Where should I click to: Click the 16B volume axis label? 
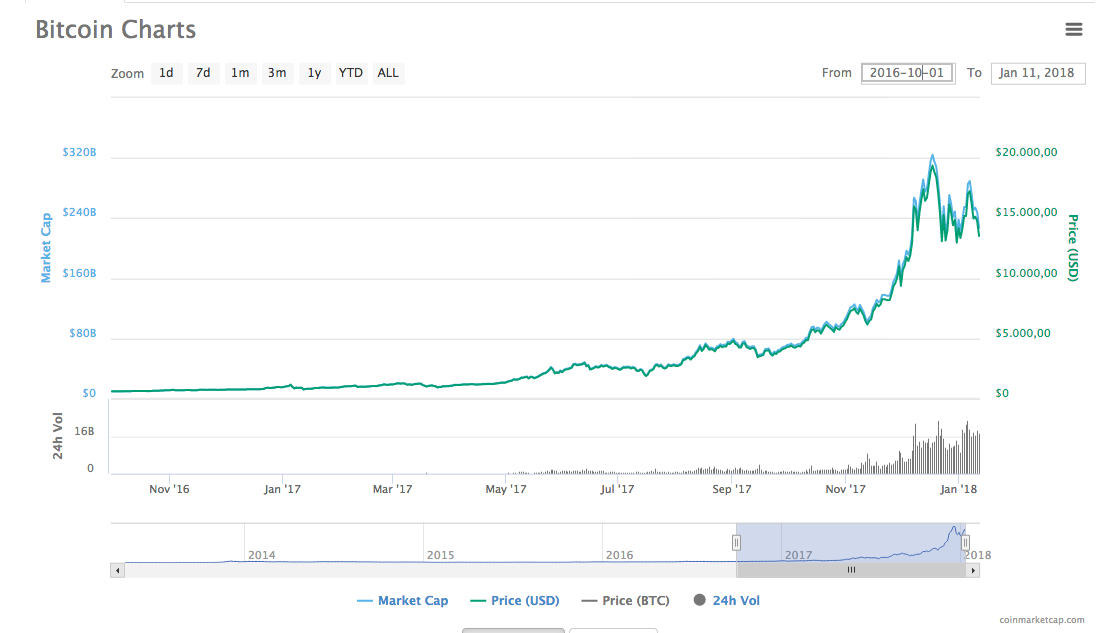[84, 431]
